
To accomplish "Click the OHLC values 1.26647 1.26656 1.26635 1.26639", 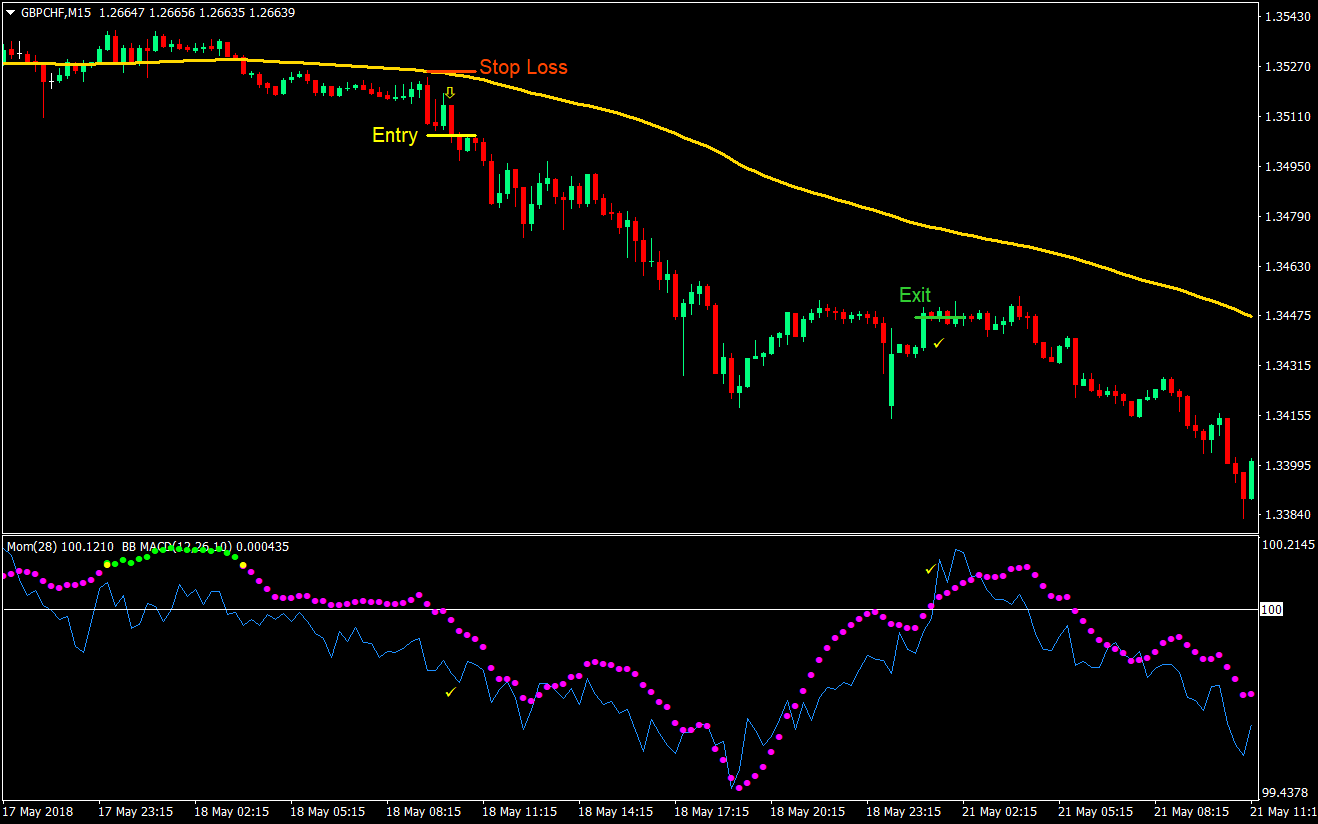I will click(197, 12).
